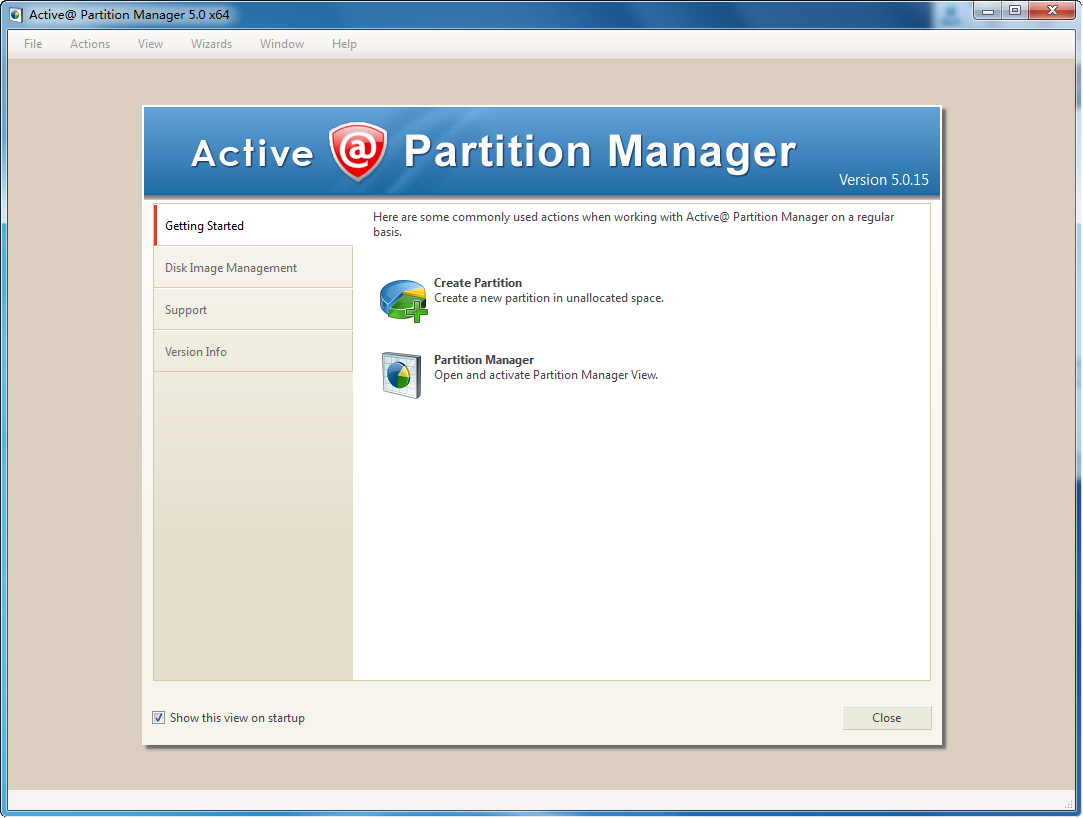Click the red Active@ shield logo

pos(358,151)
